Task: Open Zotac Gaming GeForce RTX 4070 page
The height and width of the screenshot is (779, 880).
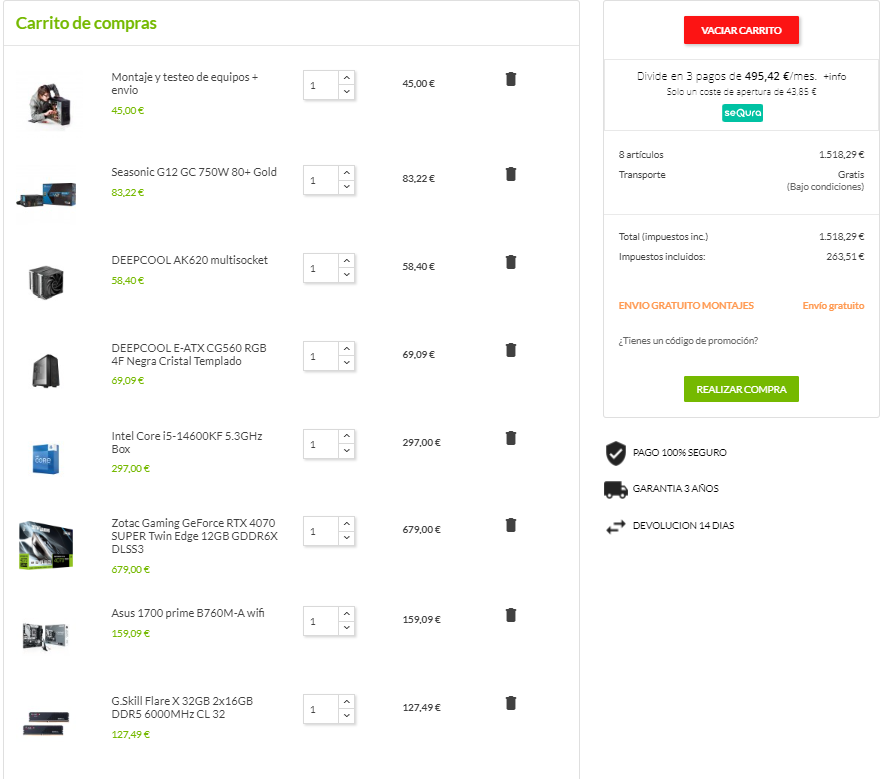Action: pyautogui.click(x=194, y=536)
